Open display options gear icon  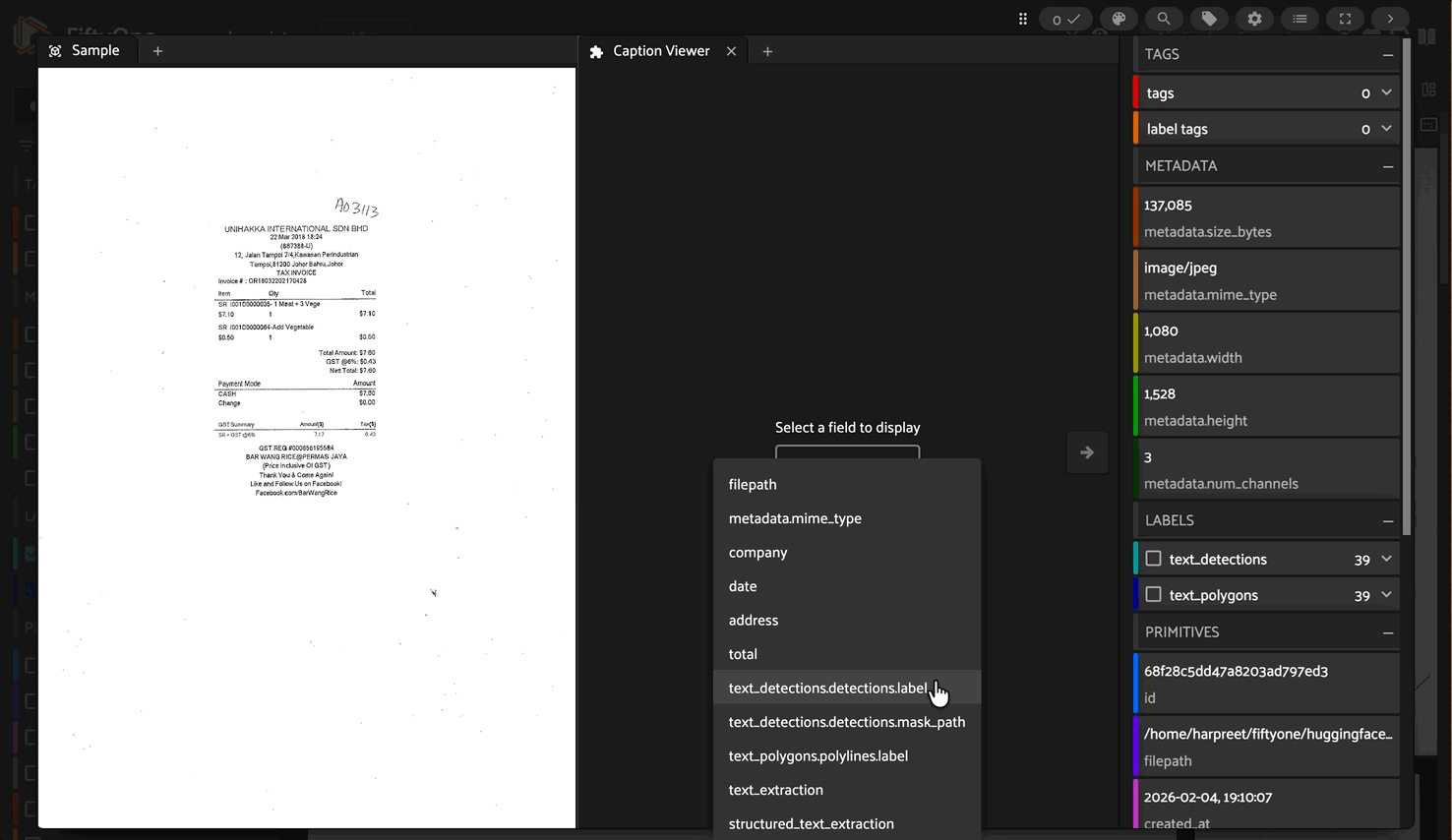1254,19
